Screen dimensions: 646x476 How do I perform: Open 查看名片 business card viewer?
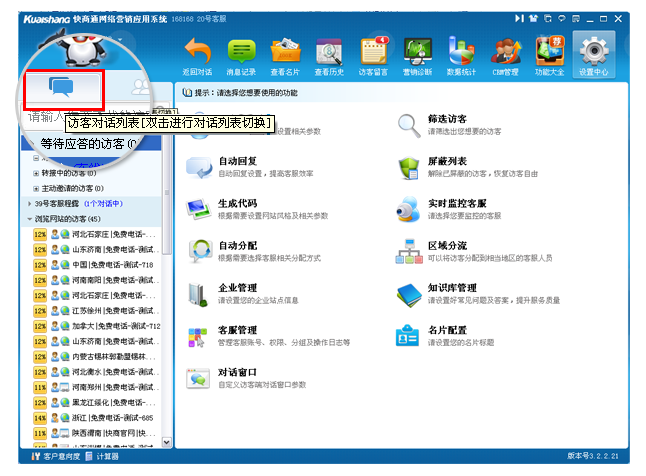click(285, 51)
